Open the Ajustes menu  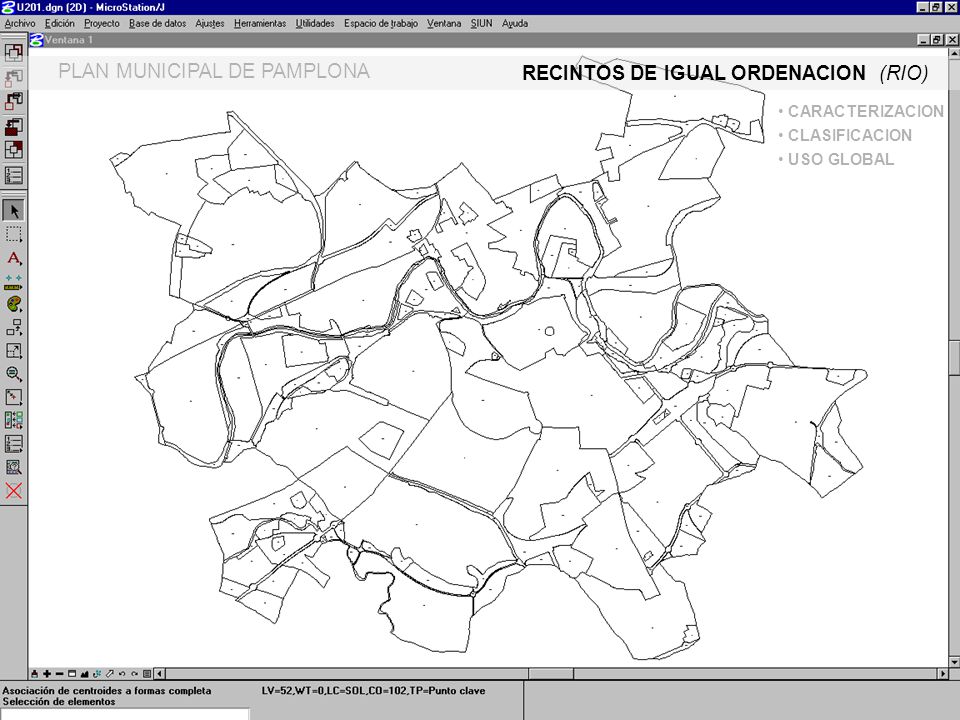coord(209,23)
